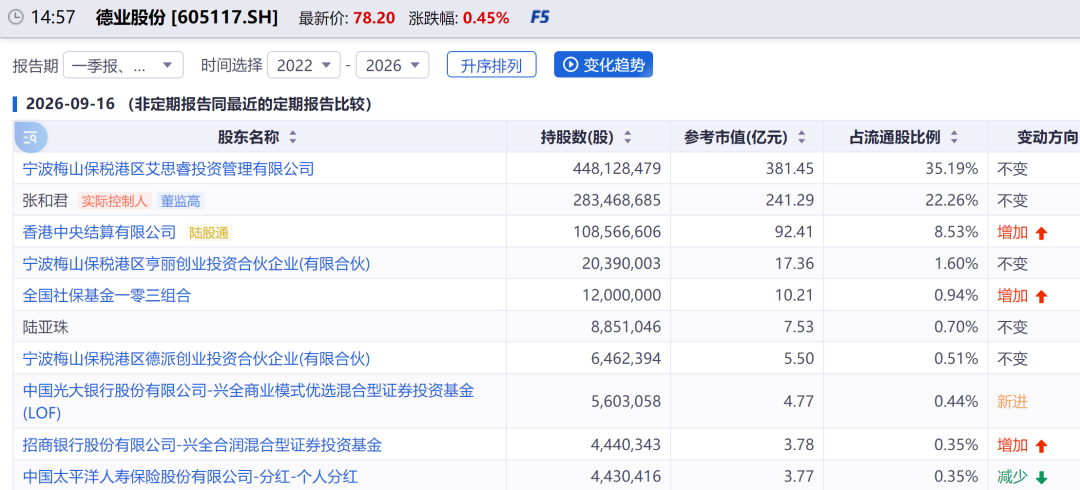Sort by 参考市值(亿元) column arrows
This screenshot has height=490, width=1080.
[801, 137]
